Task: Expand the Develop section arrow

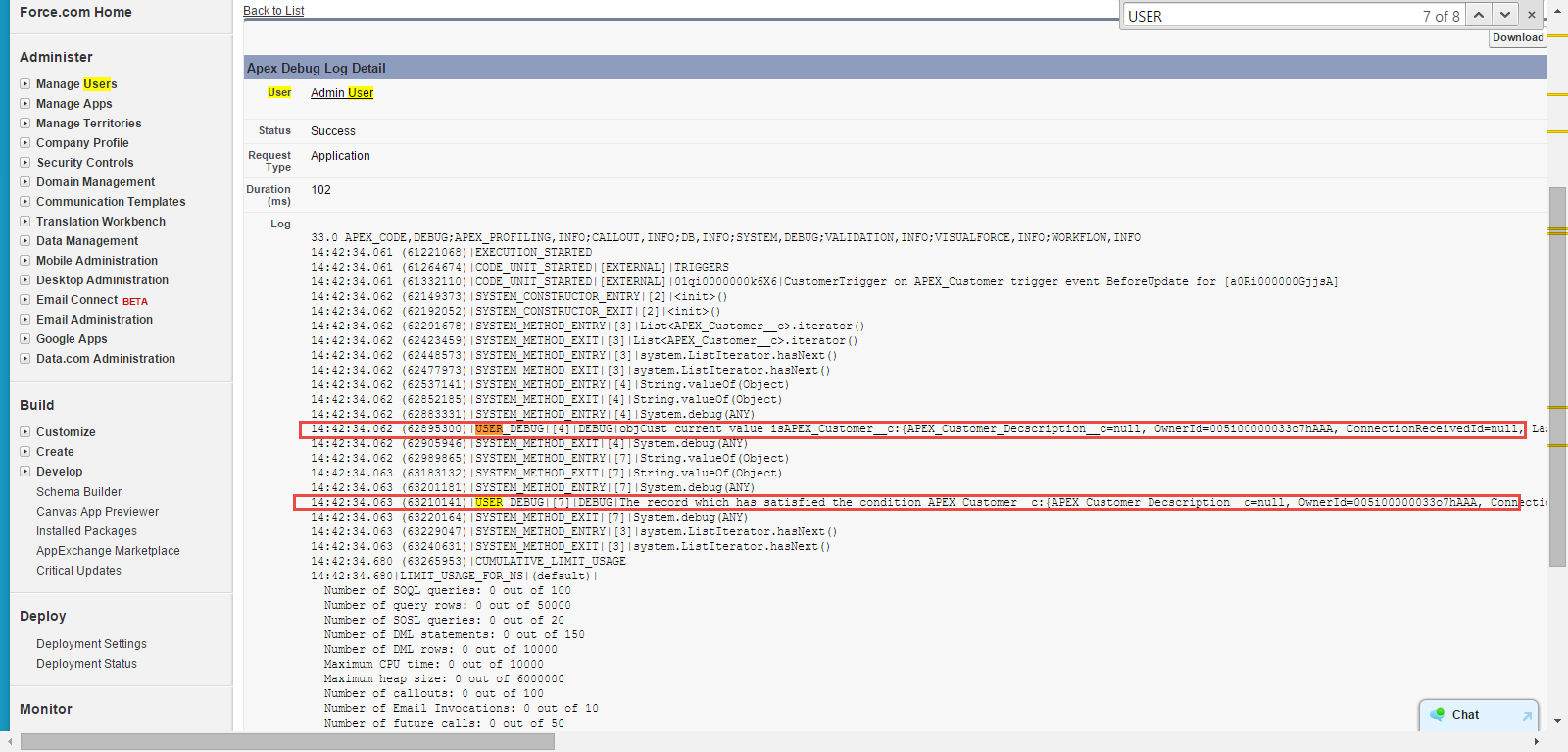Action: (x=24, y=472)
